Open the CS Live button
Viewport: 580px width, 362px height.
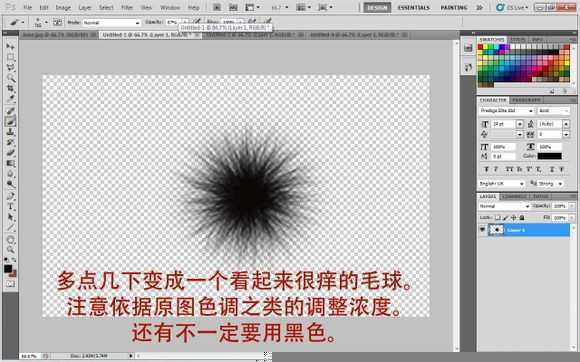click(x=513, y=7)
